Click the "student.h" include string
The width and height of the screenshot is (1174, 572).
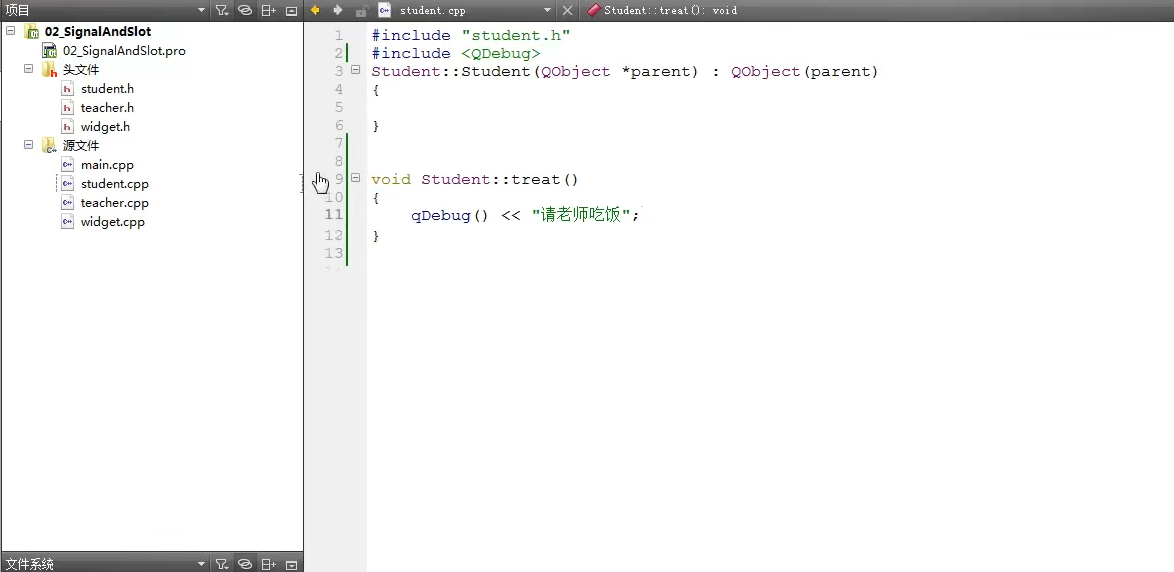(x=516, y=36)
